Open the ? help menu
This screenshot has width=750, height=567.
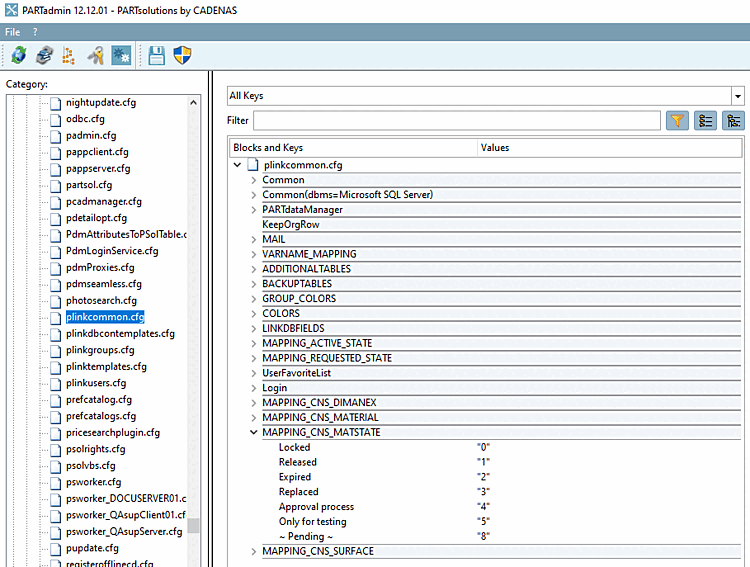click(35, 32)
